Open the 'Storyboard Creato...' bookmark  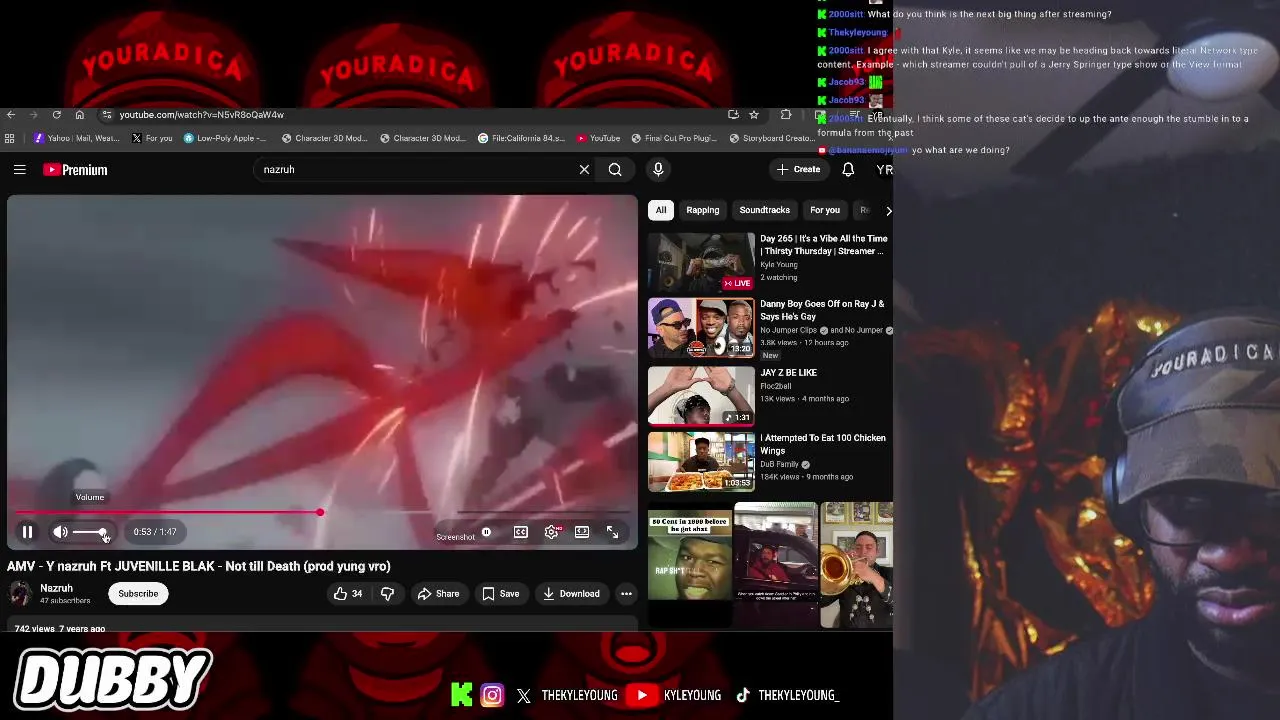tap(772, 138)
